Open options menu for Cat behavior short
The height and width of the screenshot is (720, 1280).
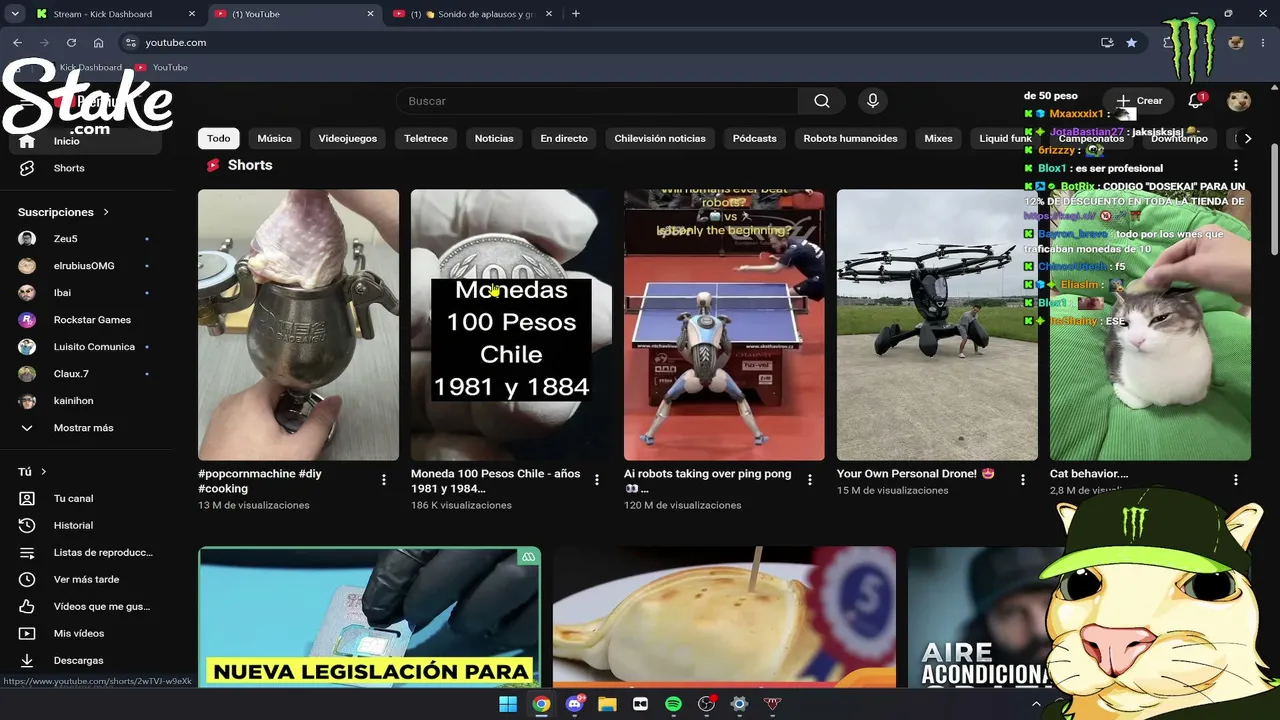[1236, 480]
